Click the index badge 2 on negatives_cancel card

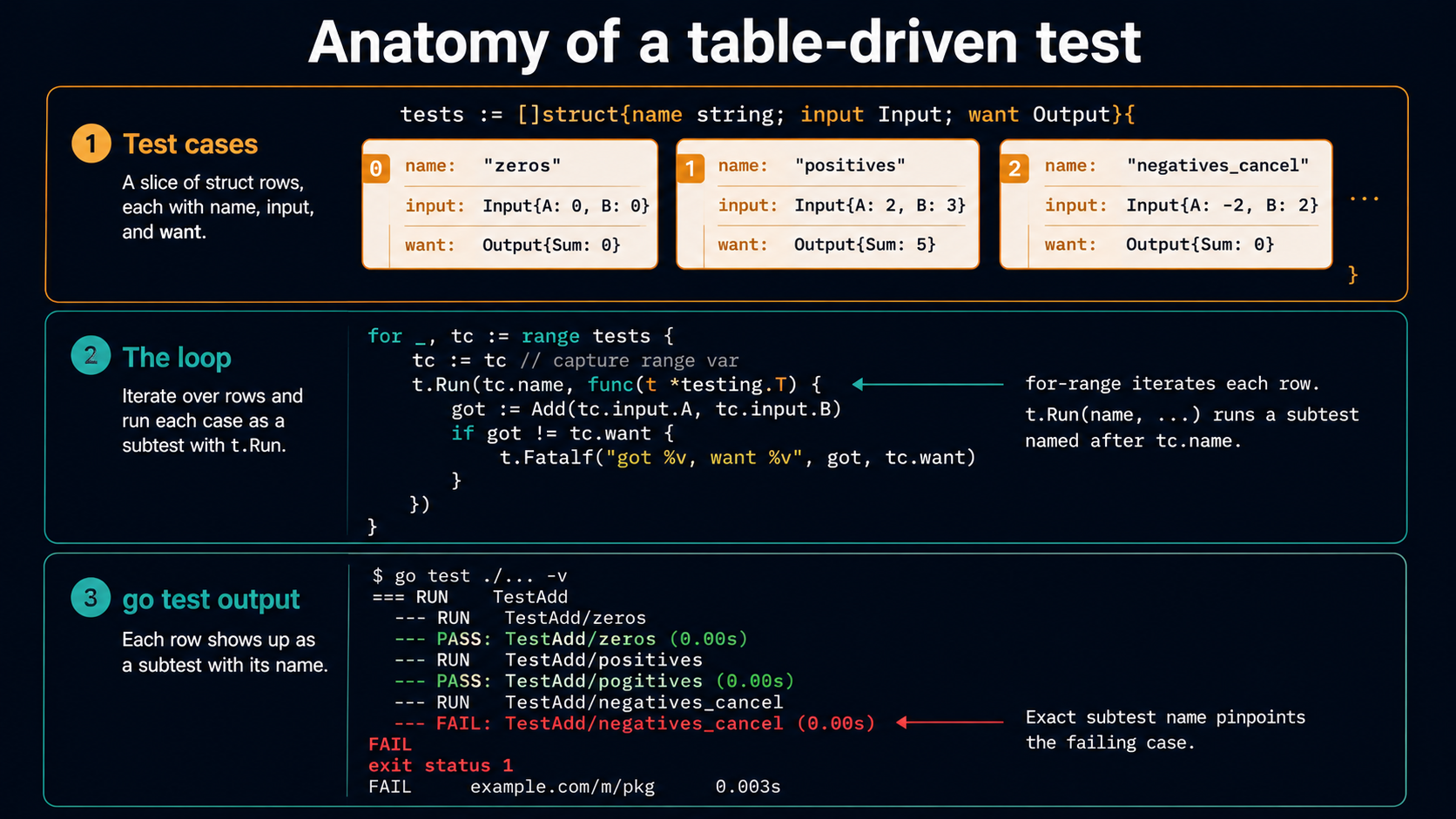[x=1014, y=168]
